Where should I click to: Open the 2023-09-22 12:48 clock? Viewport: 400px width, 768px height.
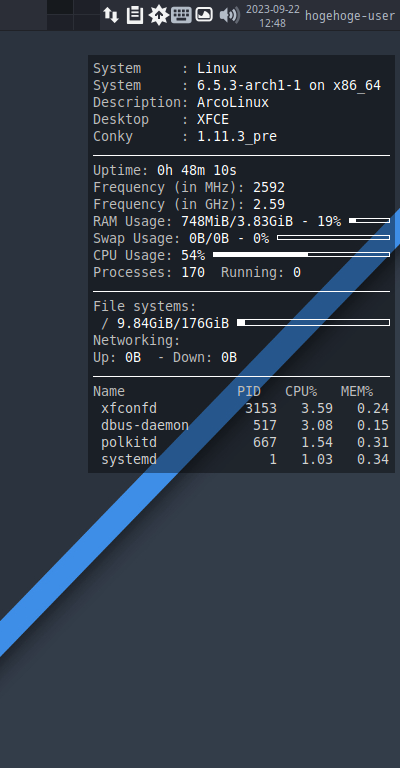pyautogui.click(x=273, y=16)
